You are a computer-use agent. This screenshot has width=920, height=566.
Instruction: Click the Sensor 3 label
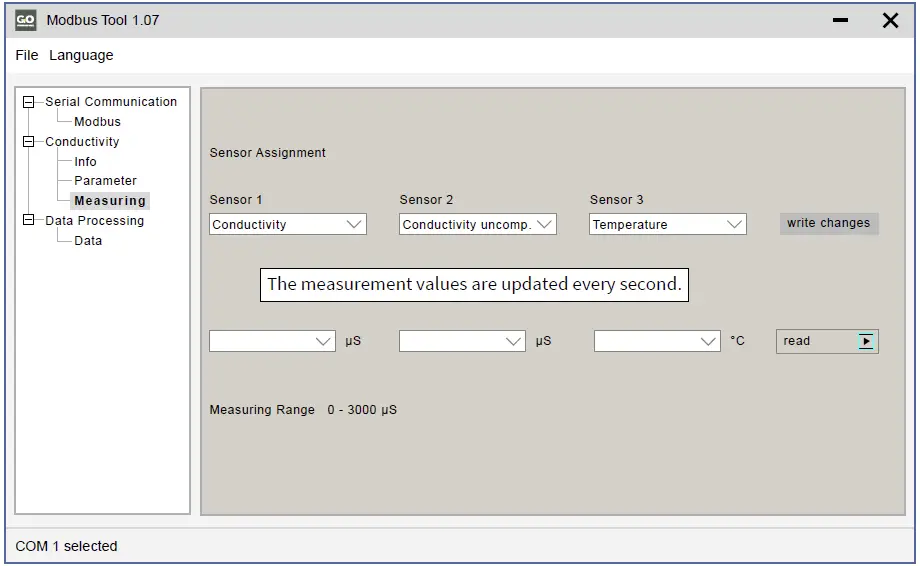click(617, 199)
